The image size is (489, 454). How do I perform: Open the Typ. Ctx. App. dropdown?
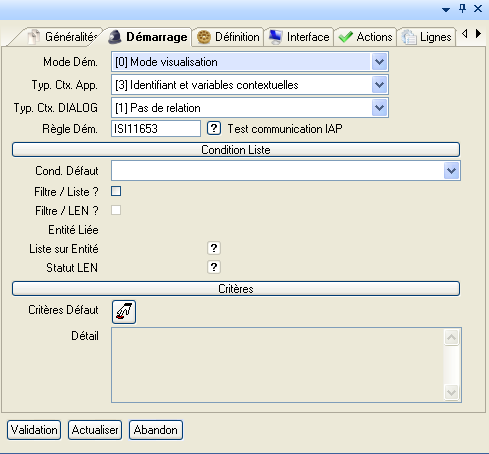379,85
